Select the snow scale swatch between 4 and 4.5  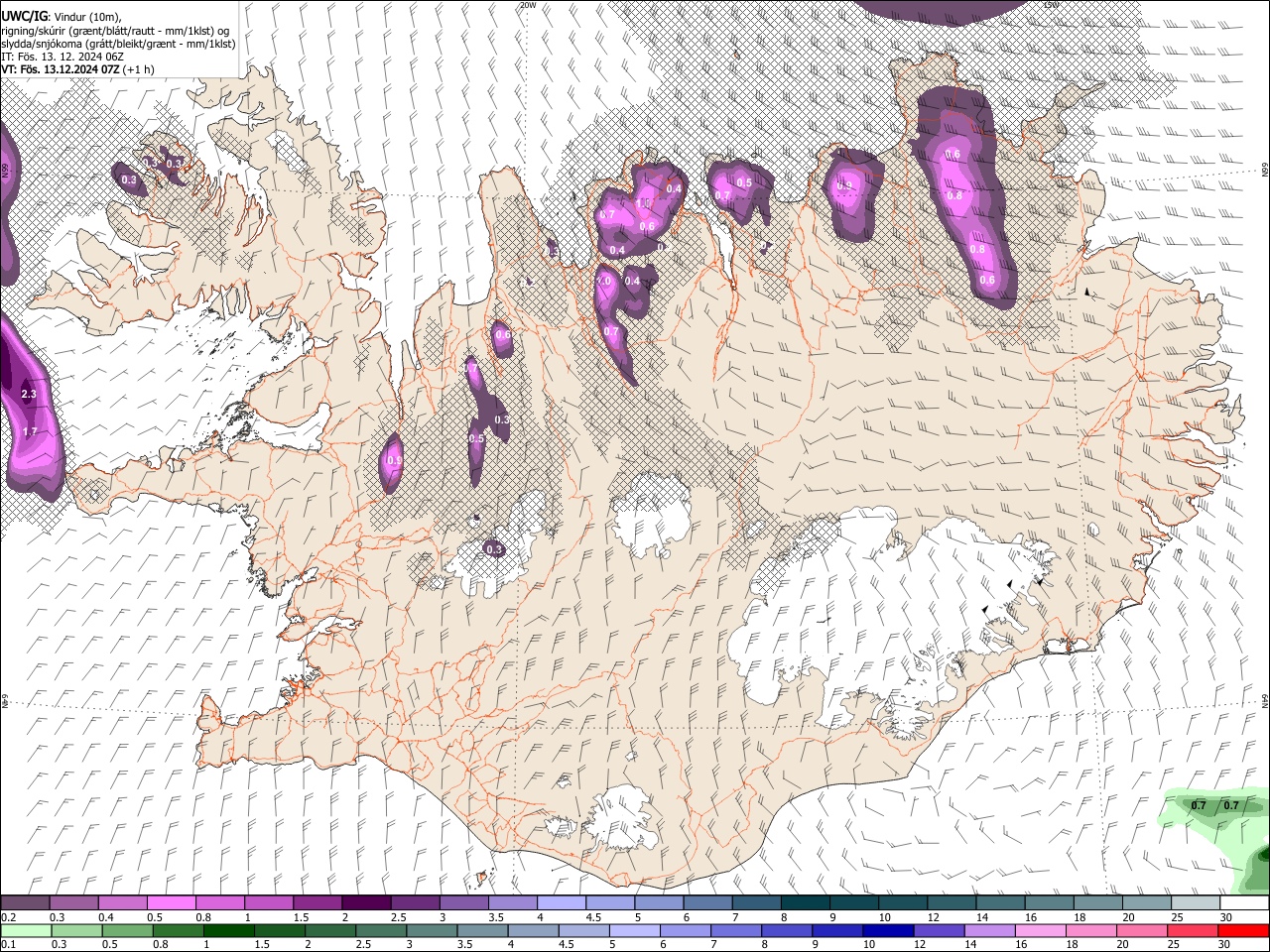point(562,903)
